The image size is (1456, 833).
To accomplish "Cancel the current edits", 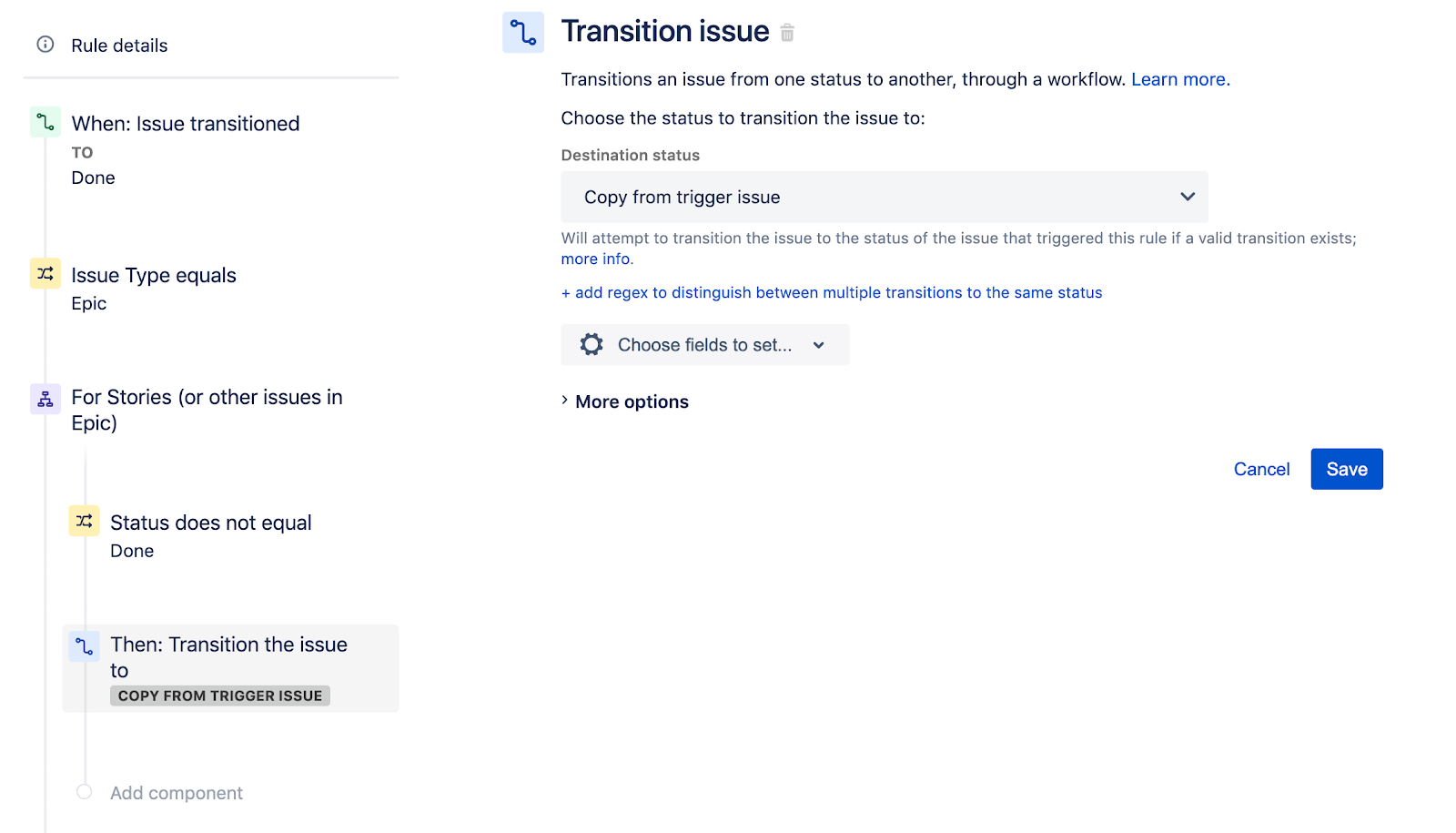I will [1261, 468].
